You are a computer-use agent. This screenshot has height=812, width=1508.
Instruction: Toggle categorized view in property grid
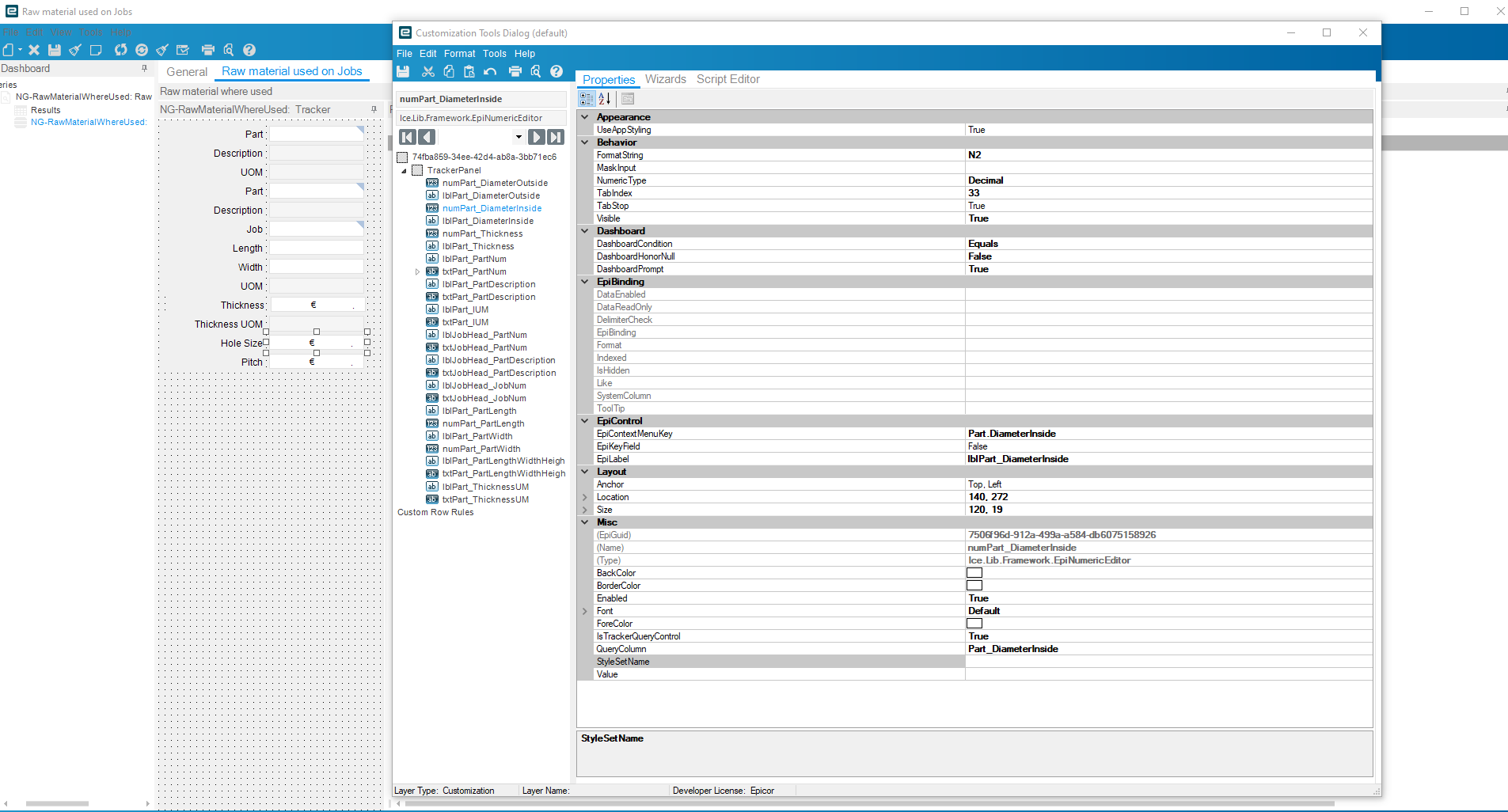[x=587, y=99]
